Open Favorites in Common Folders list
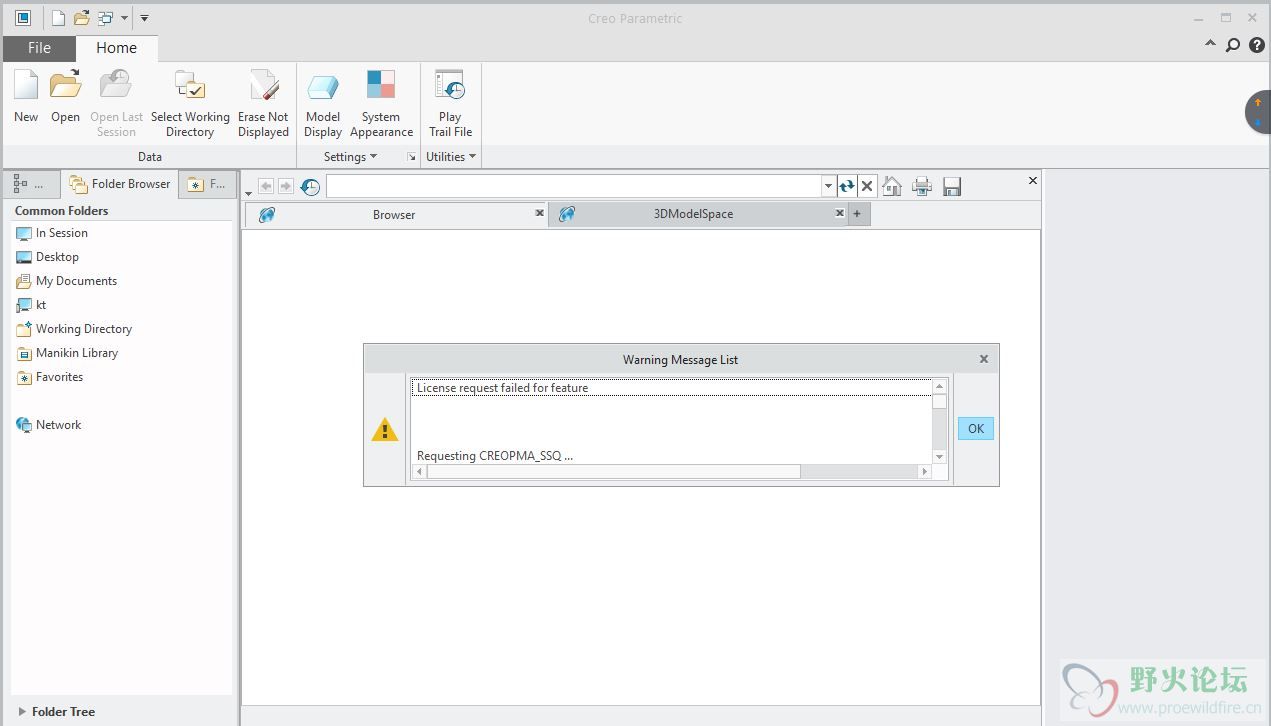The height and width of the screenshot is (726, 1271). 49,377
